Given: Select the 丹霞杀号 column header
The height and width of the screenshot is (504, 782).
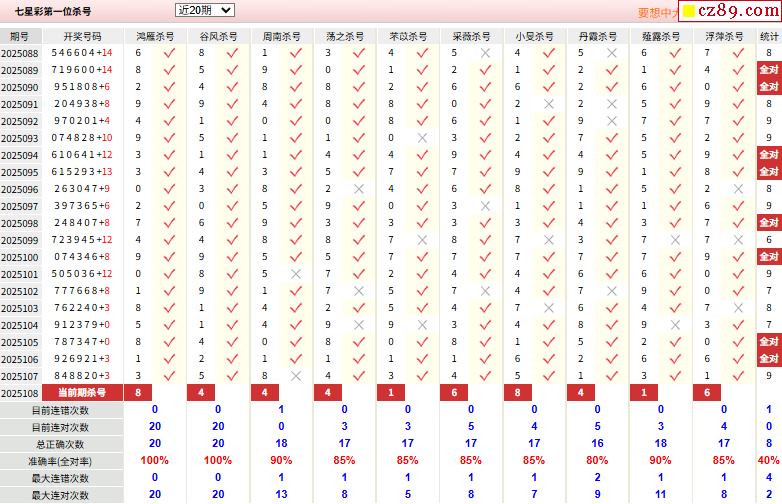Looking at the screenshot, I should point(597,36).
